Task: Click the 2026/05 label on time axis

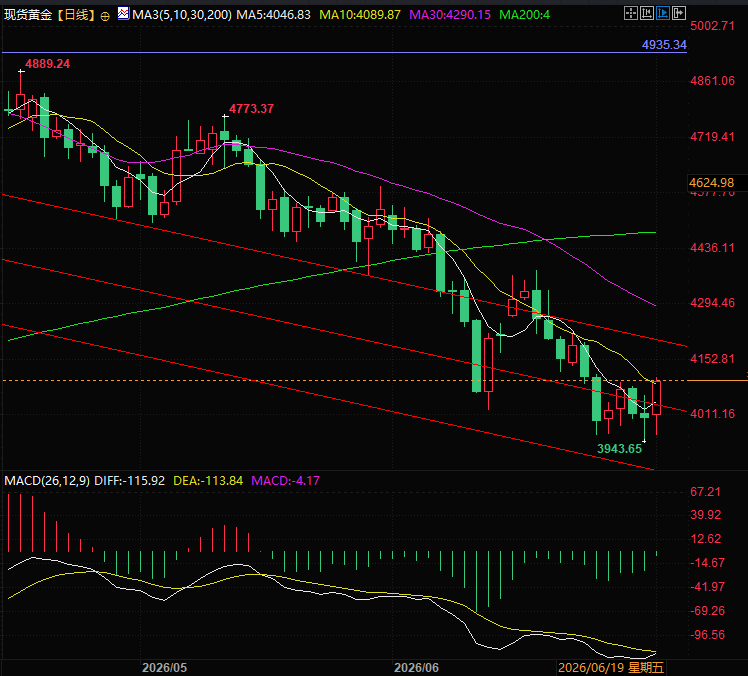Action: [x=165, y=667]
